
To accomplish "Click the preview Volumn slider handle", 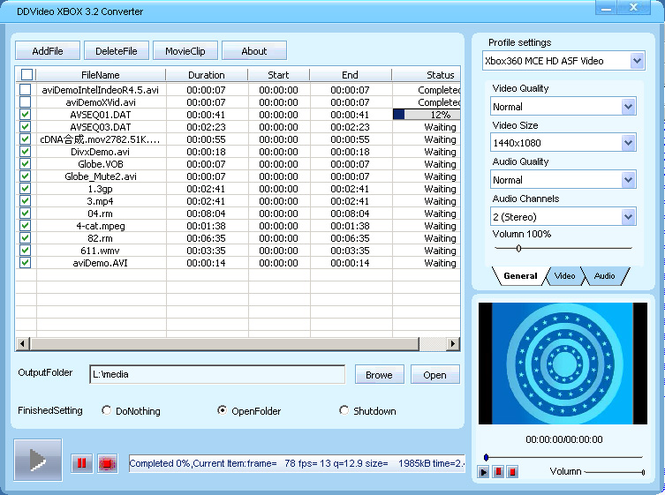I will pyautogui.click(x=643, y=472).
